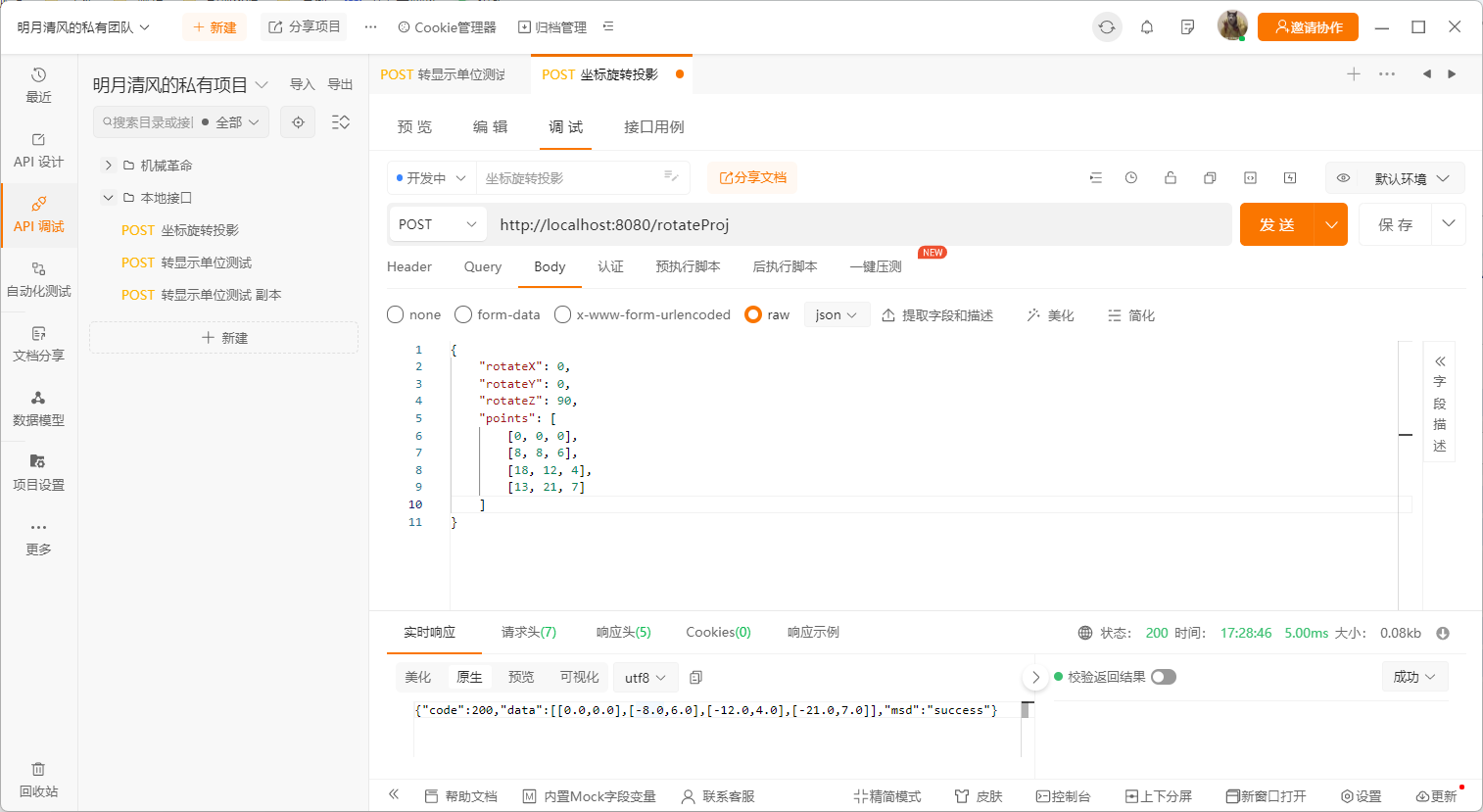Image resolution: width=1483 pixels, height=812 pixels.
Task: Copy the response with copy icon
Action: (695, 678)
